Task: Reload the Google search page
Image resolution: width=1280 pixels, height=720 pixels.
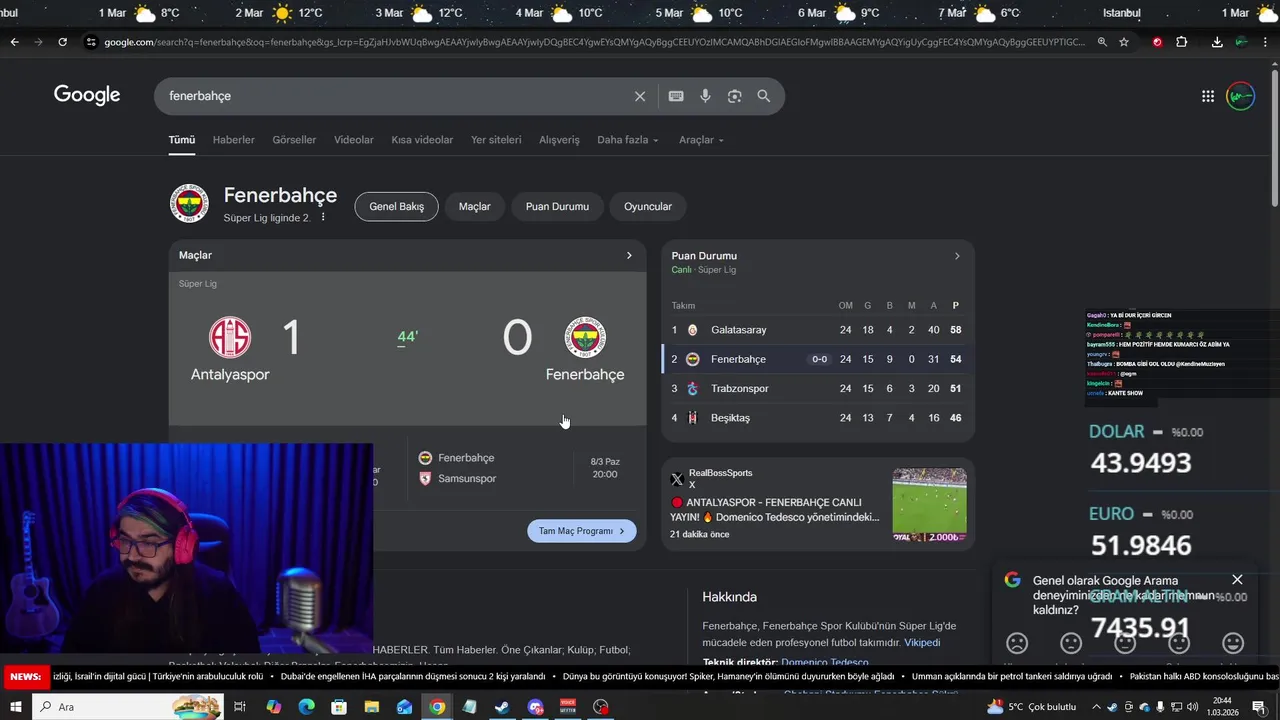Action: click(62, 42)
